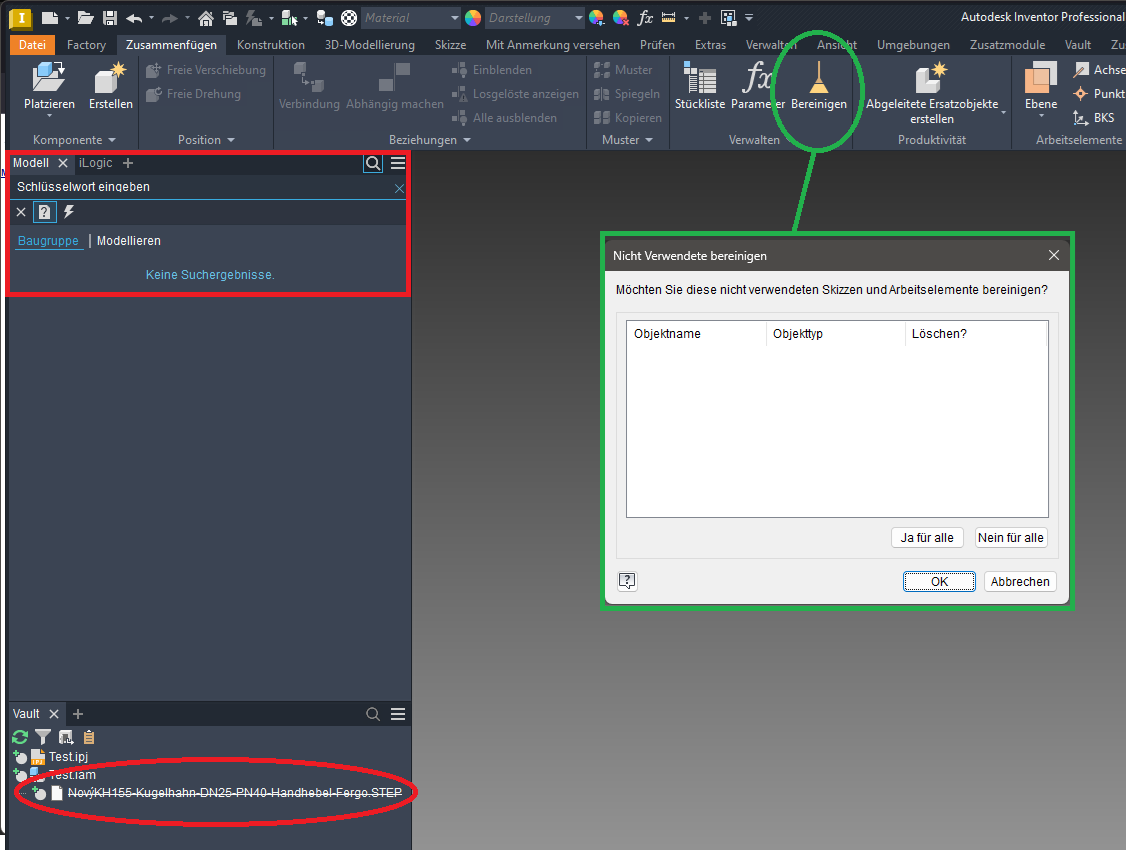This screenshot has height=850, width=1126.
Task: Click the home icon in quick access toolbar
Action: point(205,18)
